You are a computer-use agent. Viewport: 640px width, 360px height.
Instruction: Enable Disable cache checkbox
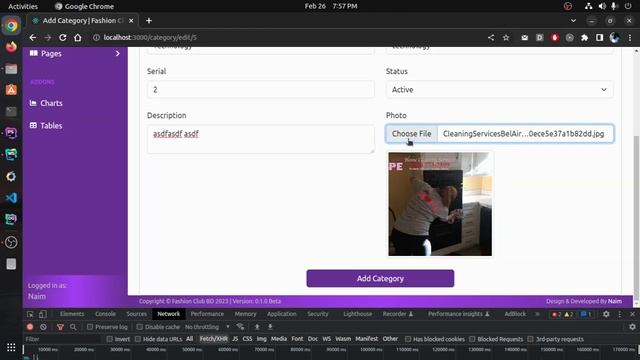point(140,327)
